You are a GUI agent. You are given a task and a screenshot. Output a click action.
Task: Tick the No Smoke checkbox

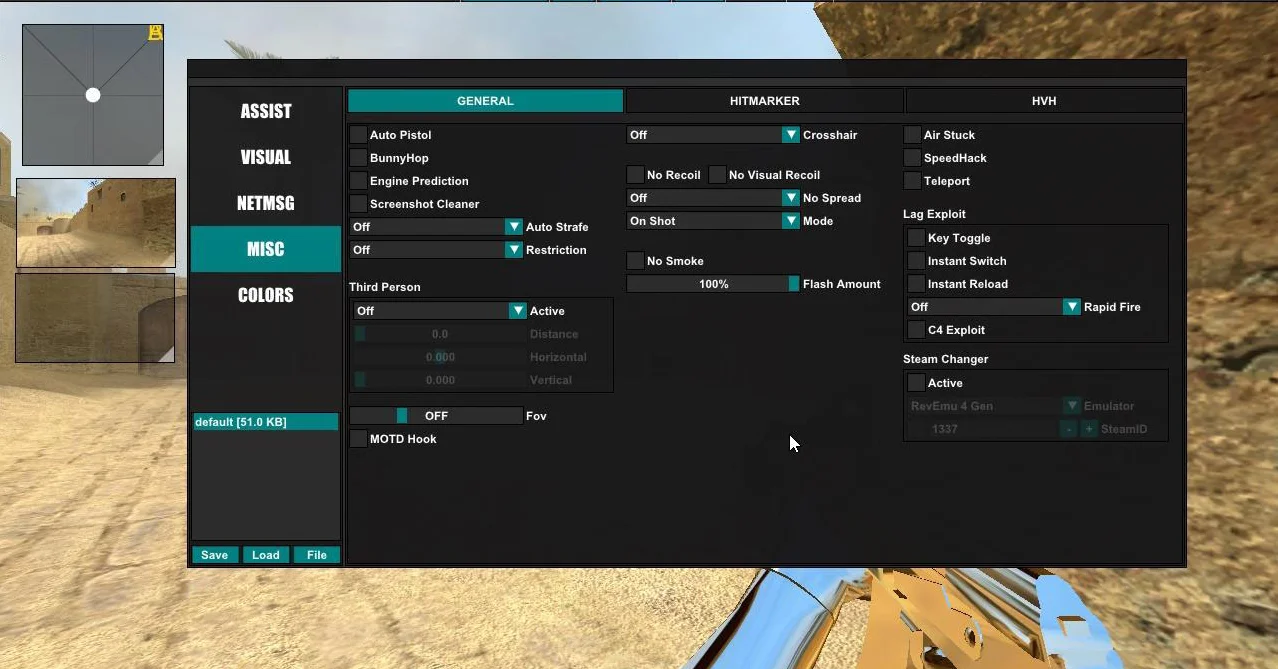pos(635,261)
